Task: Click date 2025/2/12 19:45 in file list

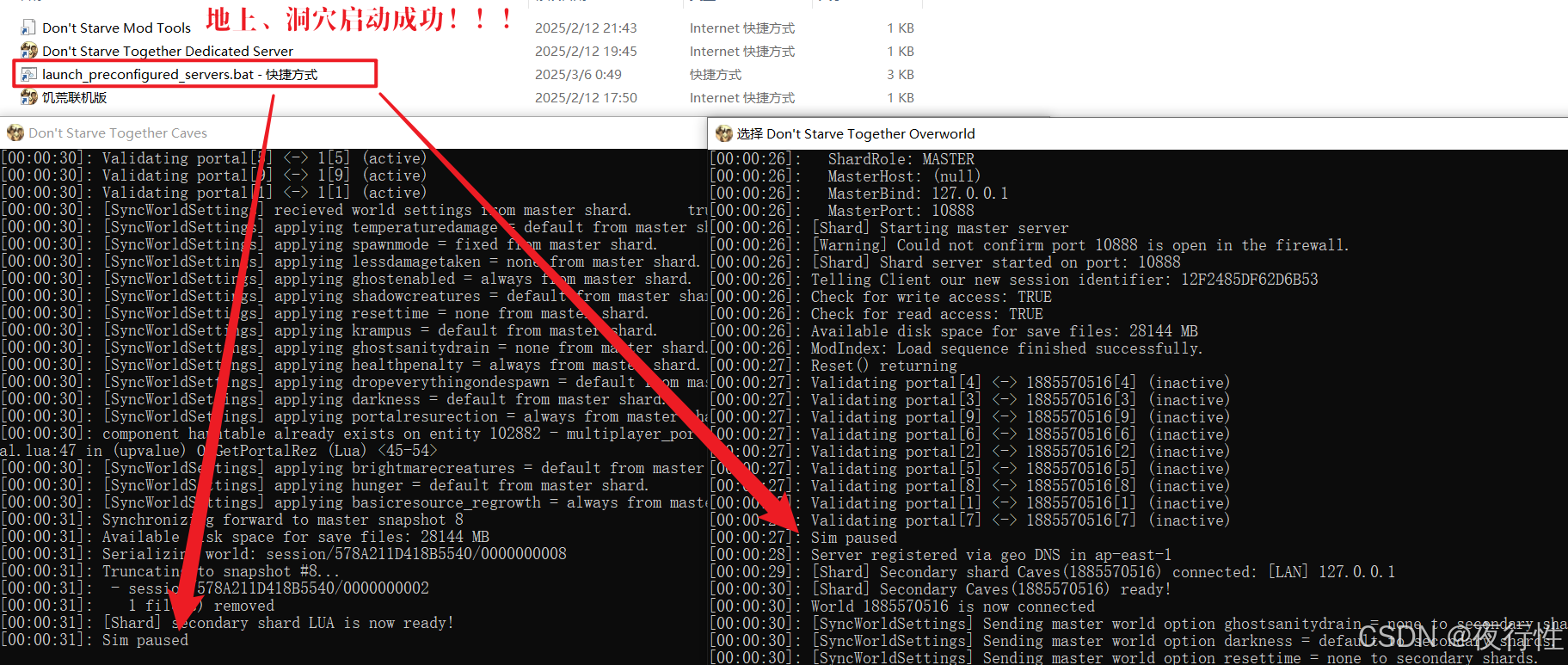Action: pos(586,51)
